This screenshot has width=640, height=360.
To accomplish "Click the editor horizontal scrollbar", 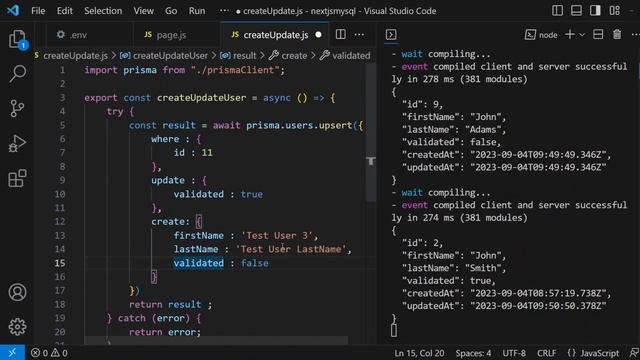I will coord(216,340).
